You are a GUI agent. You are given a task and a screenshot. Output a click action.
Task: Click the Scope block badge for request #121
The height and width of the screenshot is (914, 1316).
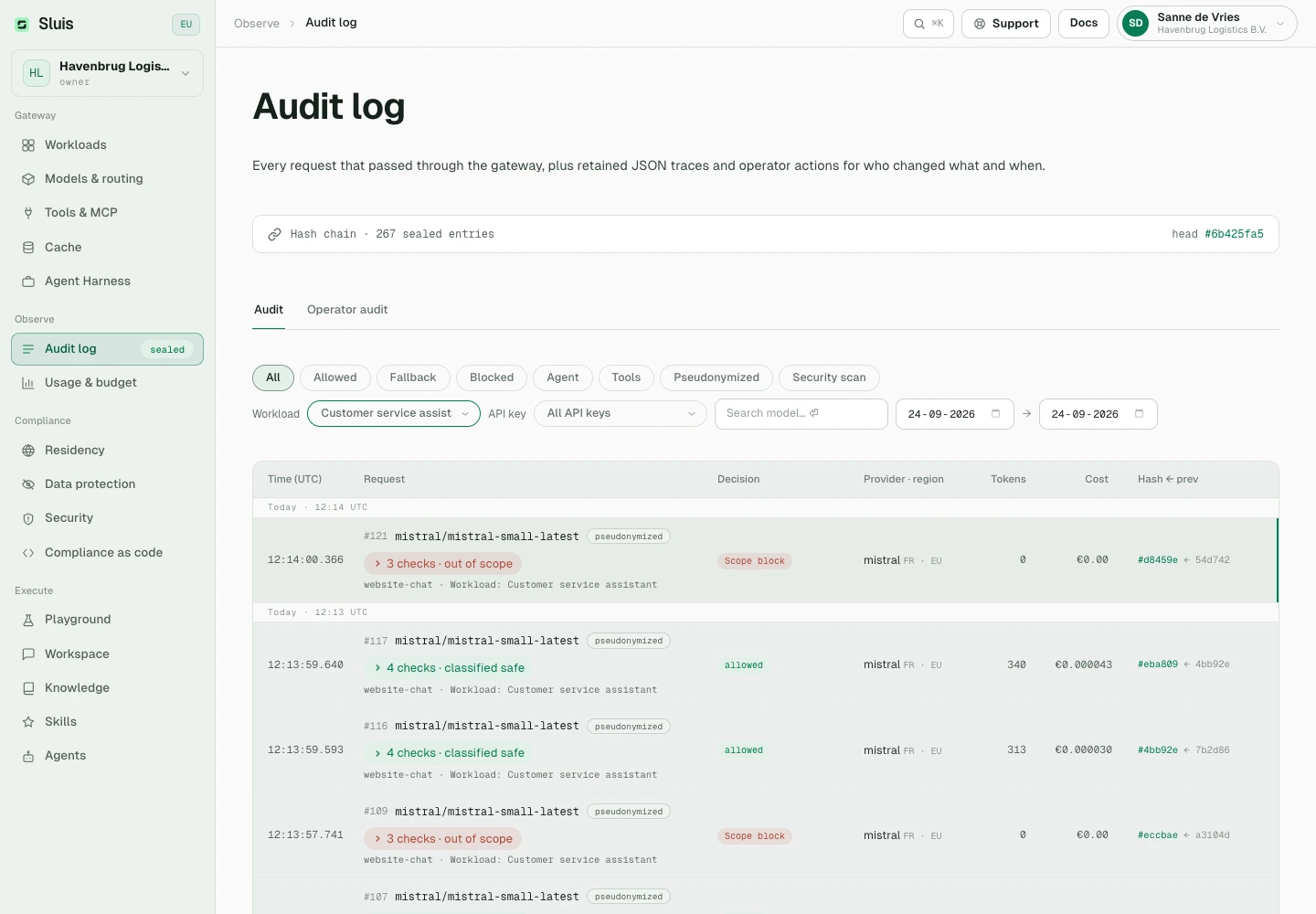[x=755, y=561]
